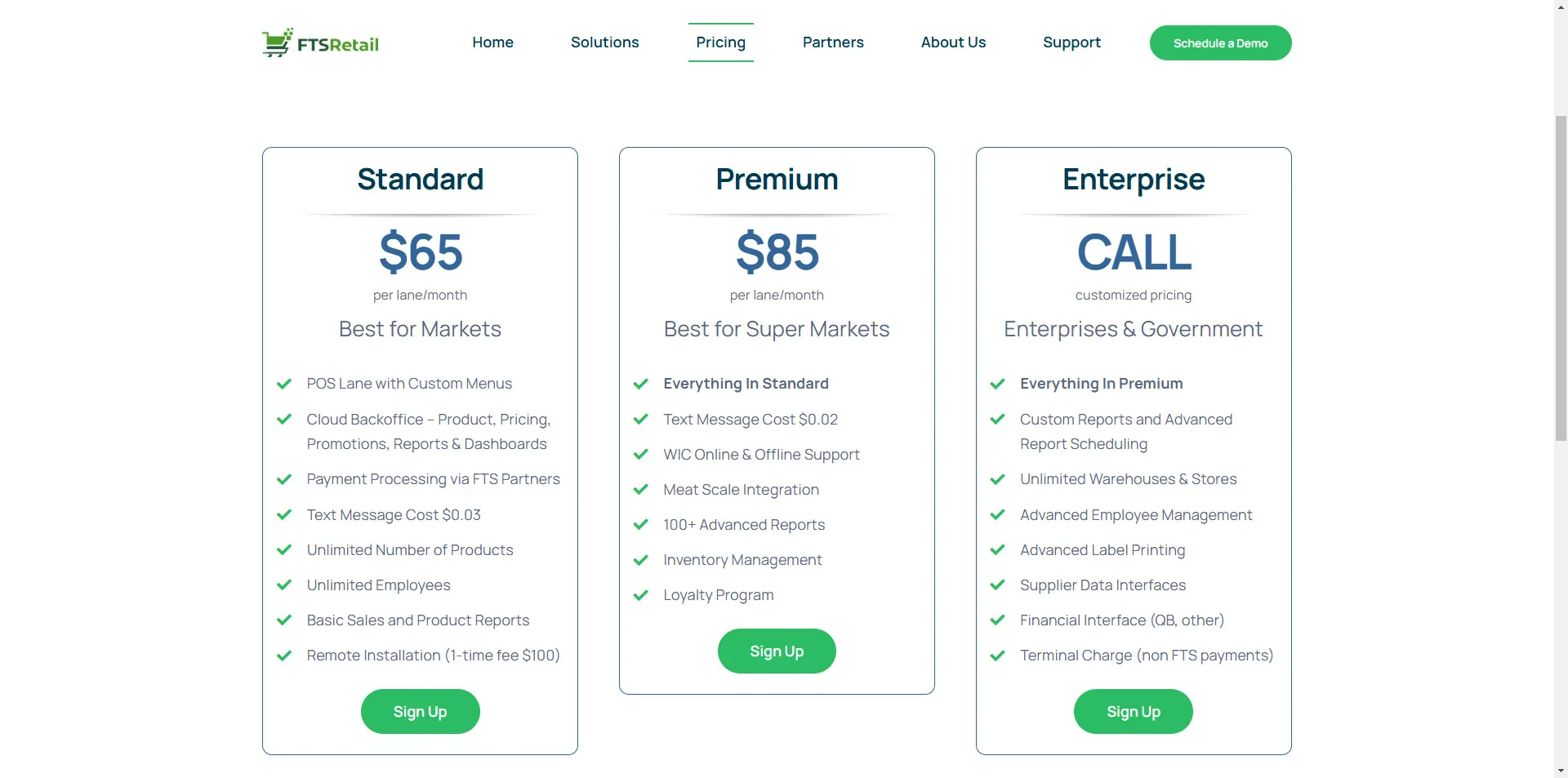Open the About Us menu
Screen dimensions: 1568x778
coord(953,42)
